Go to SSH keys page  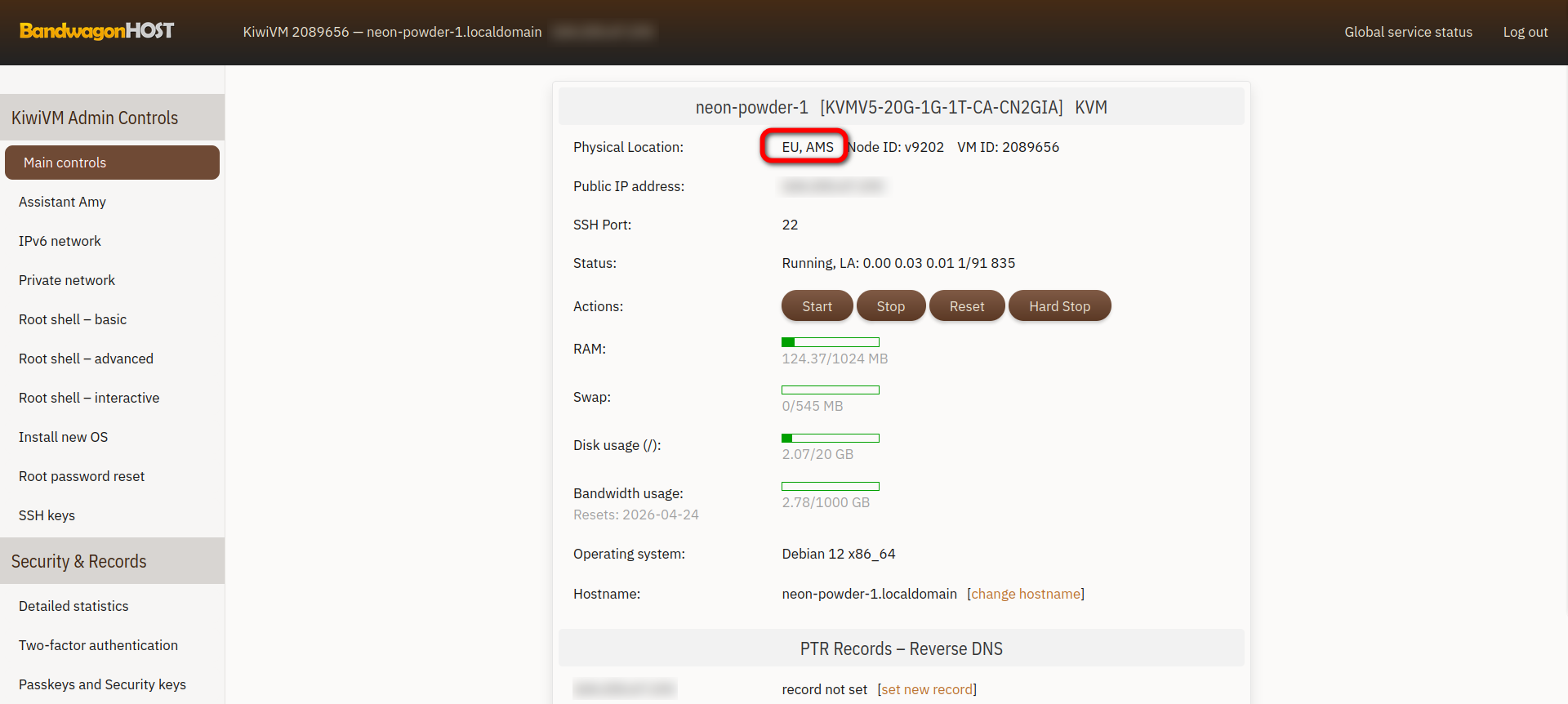click(47, 515)
